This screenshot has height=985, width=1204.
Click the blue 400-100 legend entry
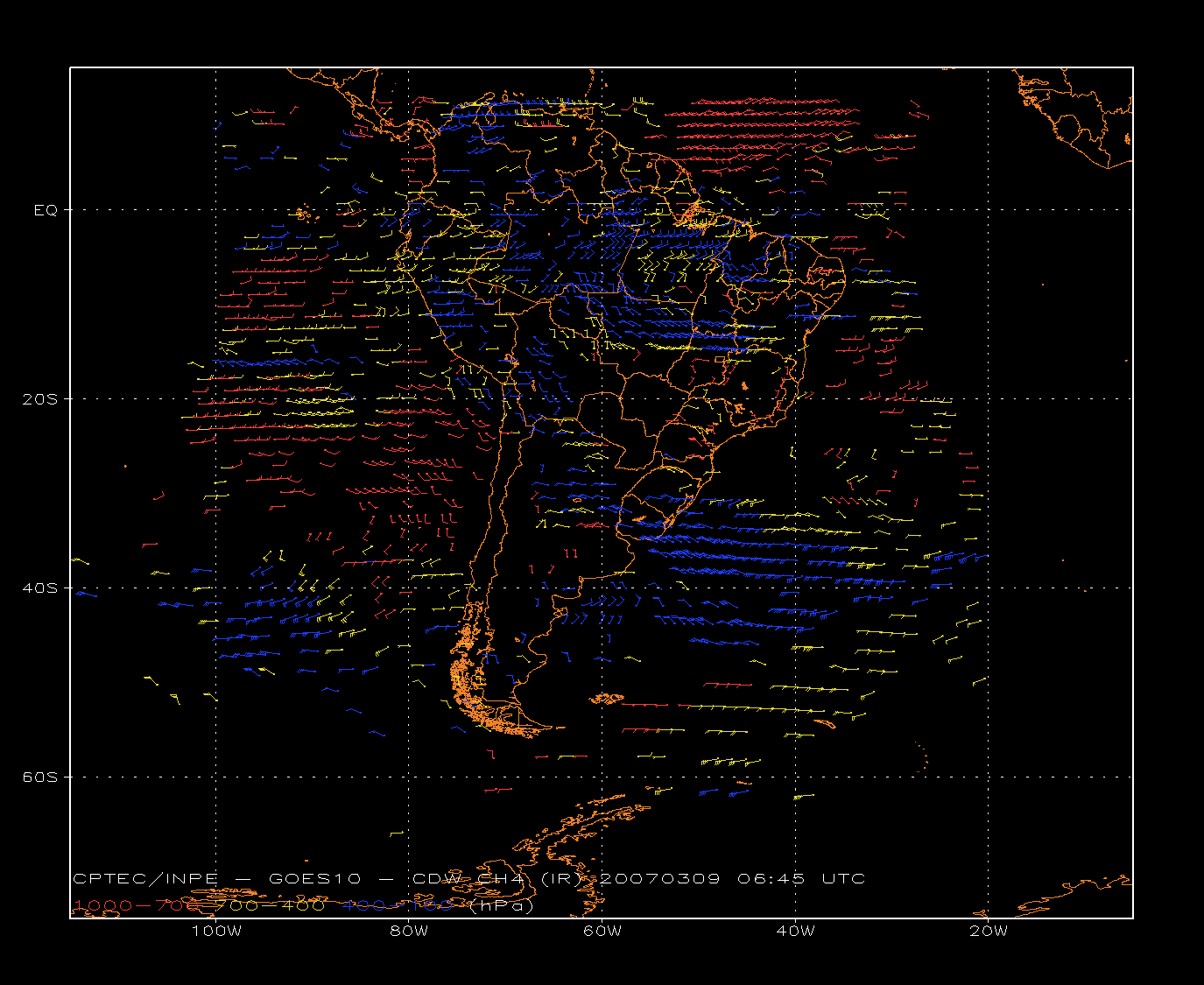coord(398,905)
